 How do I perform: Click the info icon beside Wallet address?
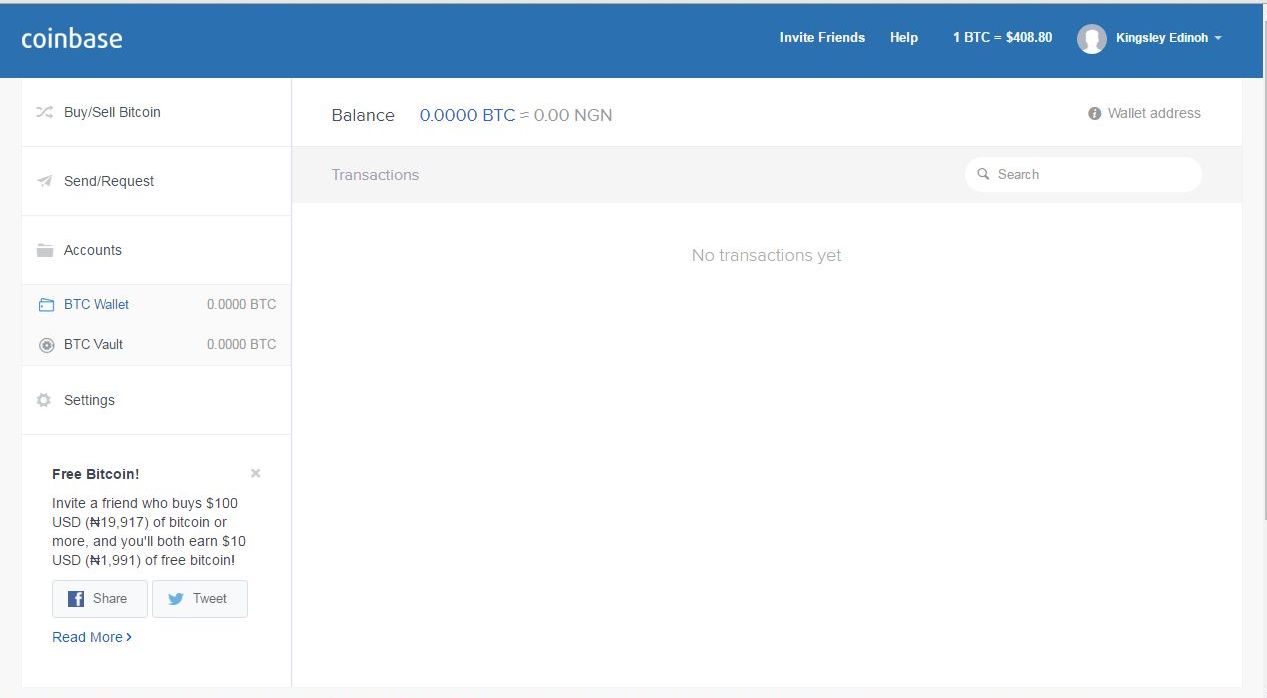tap(1094, 114)
